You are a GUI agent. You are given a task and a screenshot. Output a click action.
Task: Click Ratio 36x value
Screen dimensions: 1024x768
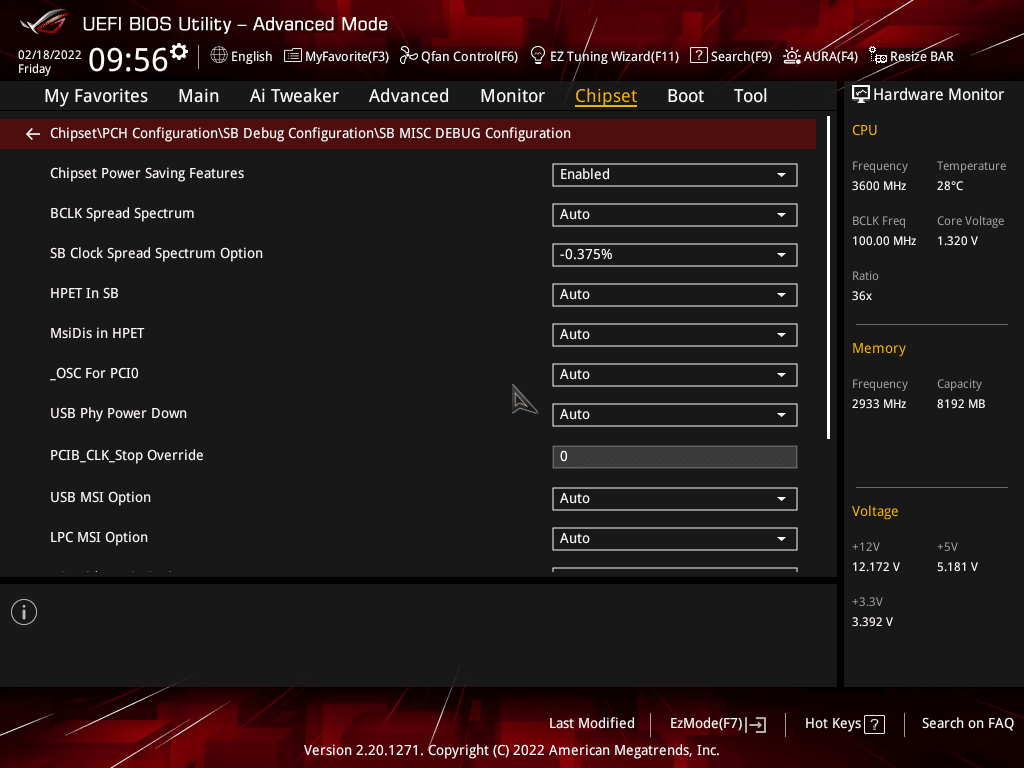(861, 296)
